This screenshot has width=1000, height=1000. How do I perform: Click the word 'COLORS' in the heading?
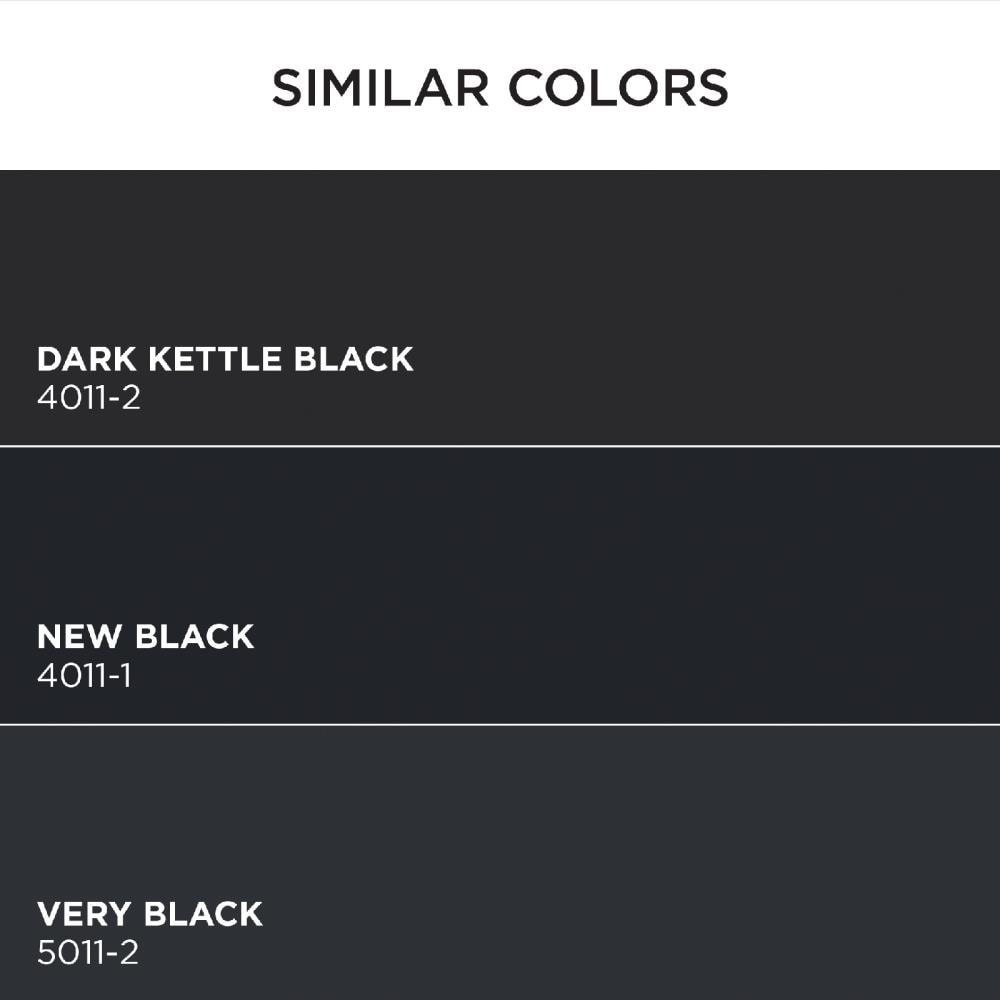(618, 87)
